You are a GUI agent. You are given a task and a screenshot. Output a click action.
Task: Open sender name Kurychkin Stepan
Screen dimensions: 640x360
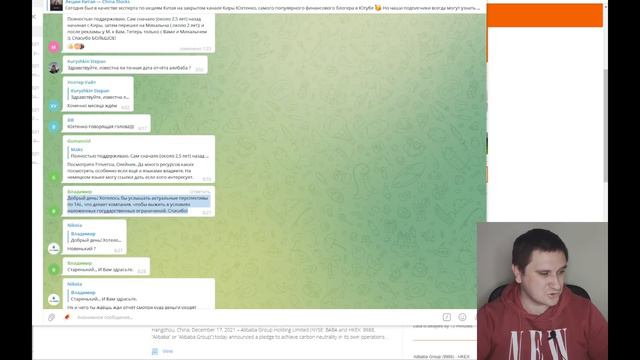point(87,61)
